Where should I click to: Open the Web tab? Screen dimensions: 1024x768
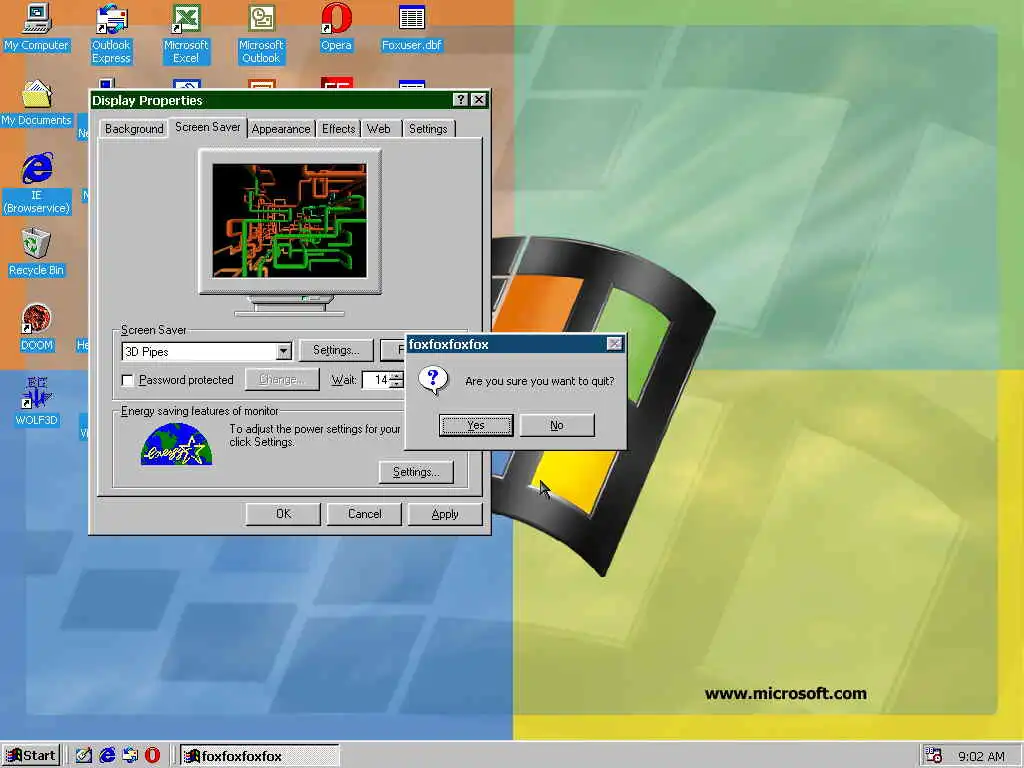point(379,129)
